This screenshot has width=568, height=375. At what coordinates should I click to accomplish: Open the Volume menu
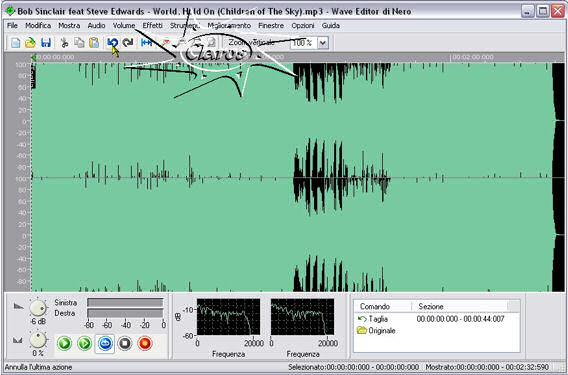pyautogui.click(x=124, y=25)
